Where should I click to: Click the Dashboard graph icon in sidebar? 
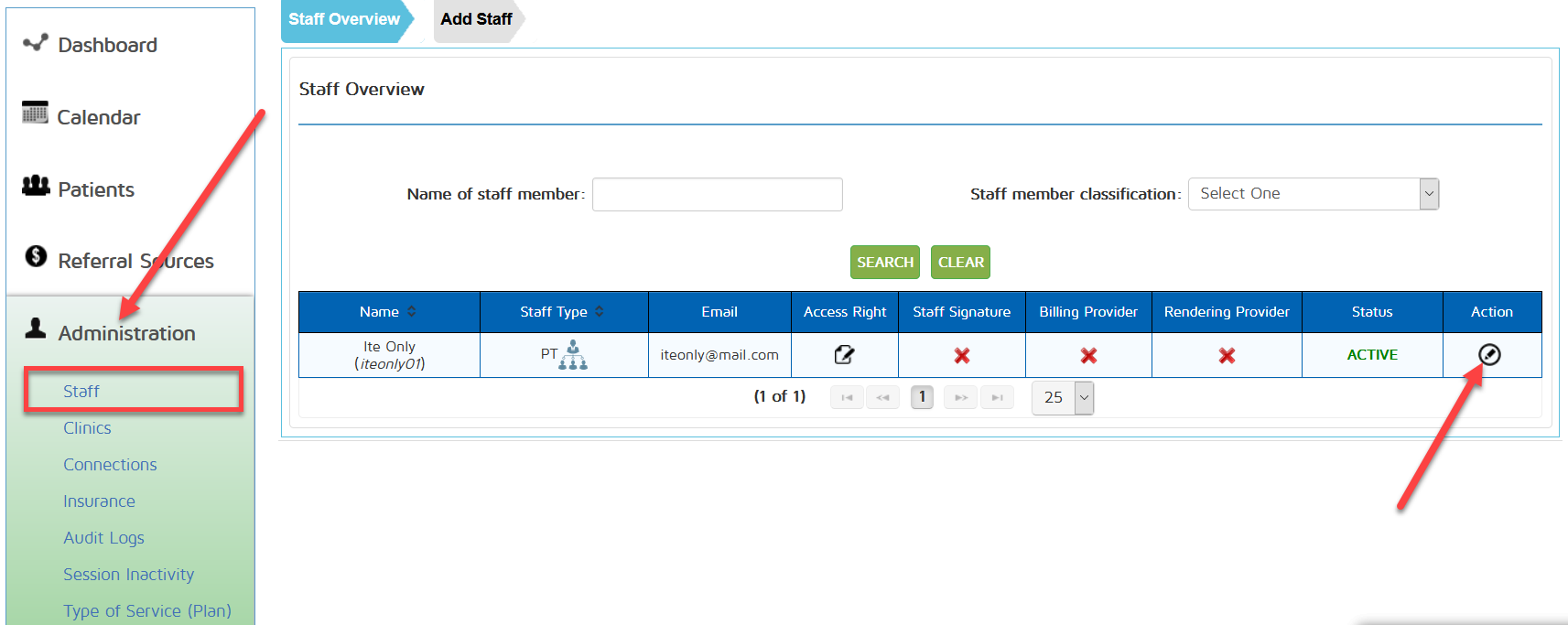click(x=36, y=43)
